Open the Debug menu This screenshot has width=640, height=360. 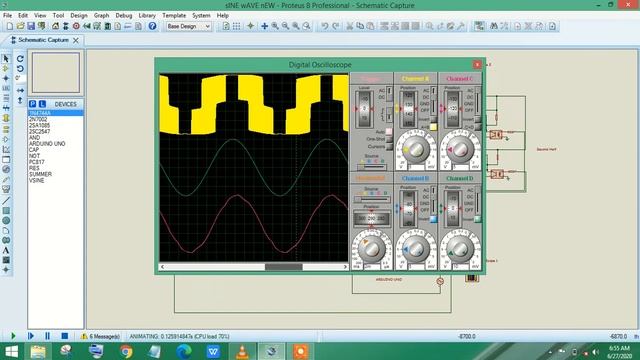pyautogui.click(x=124, y=16)
